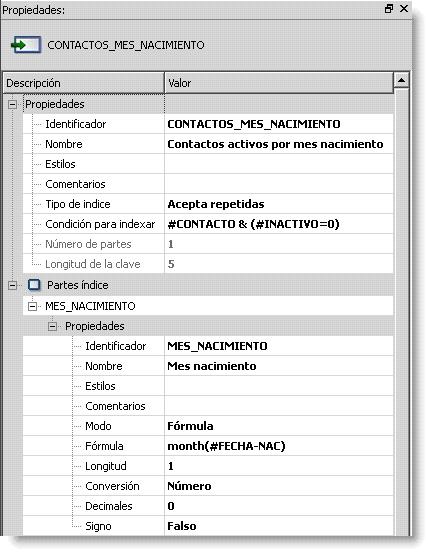The height and width of the screenshot is (552, 428).
Task: Click the scrollbar up arrow
Action: tap(401, 80)
